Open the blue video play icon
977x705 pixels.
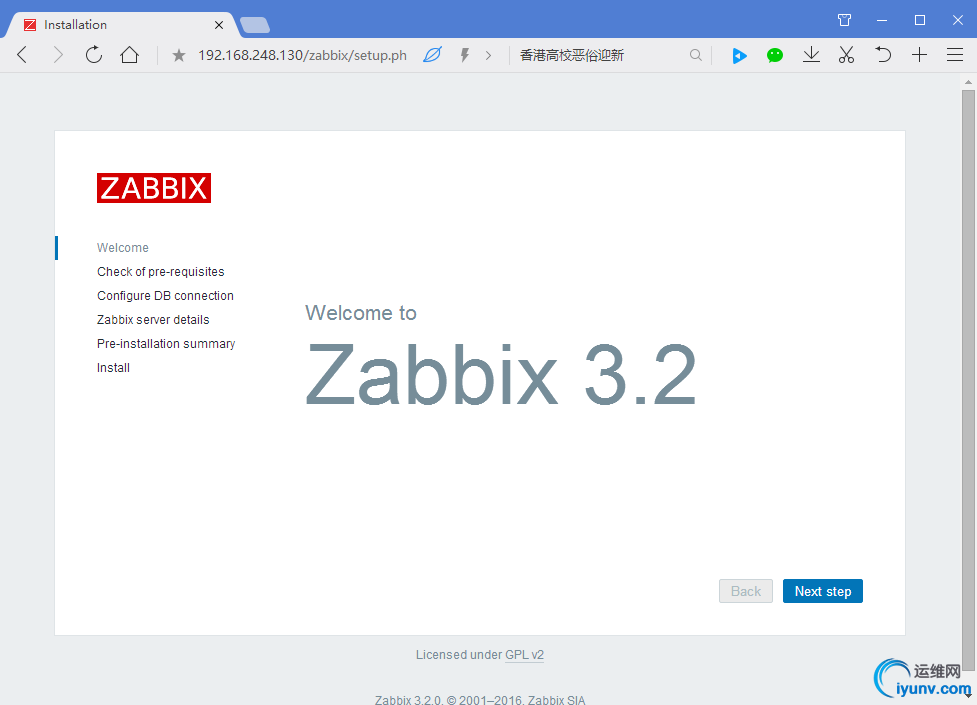[739, 55]
